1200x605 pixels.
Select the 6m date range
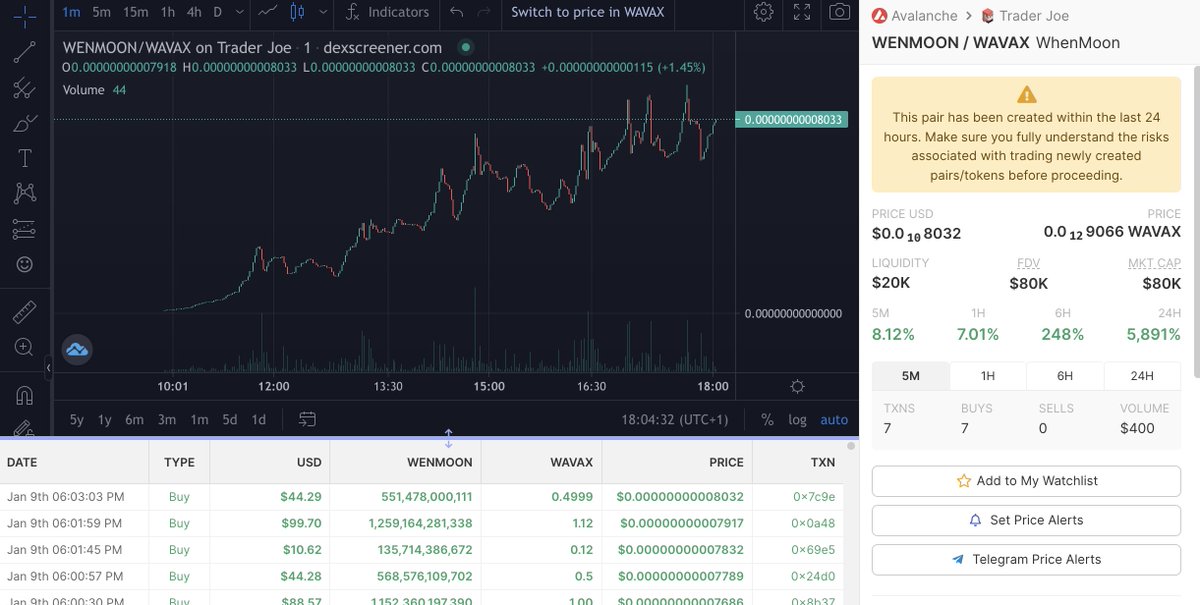[x=135, y=420]
